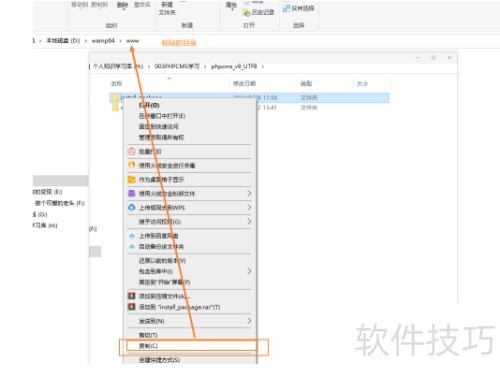Click www in the back window's address bar

click(132, 41)
